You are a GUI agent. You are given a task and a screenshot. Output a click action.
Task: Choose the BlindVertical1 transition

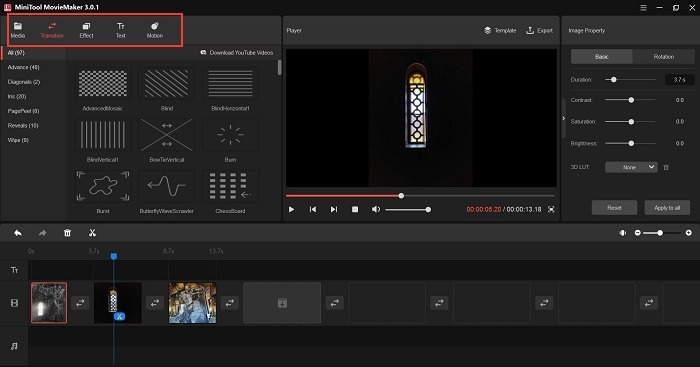pyautogui.click(x=103, y=135)
